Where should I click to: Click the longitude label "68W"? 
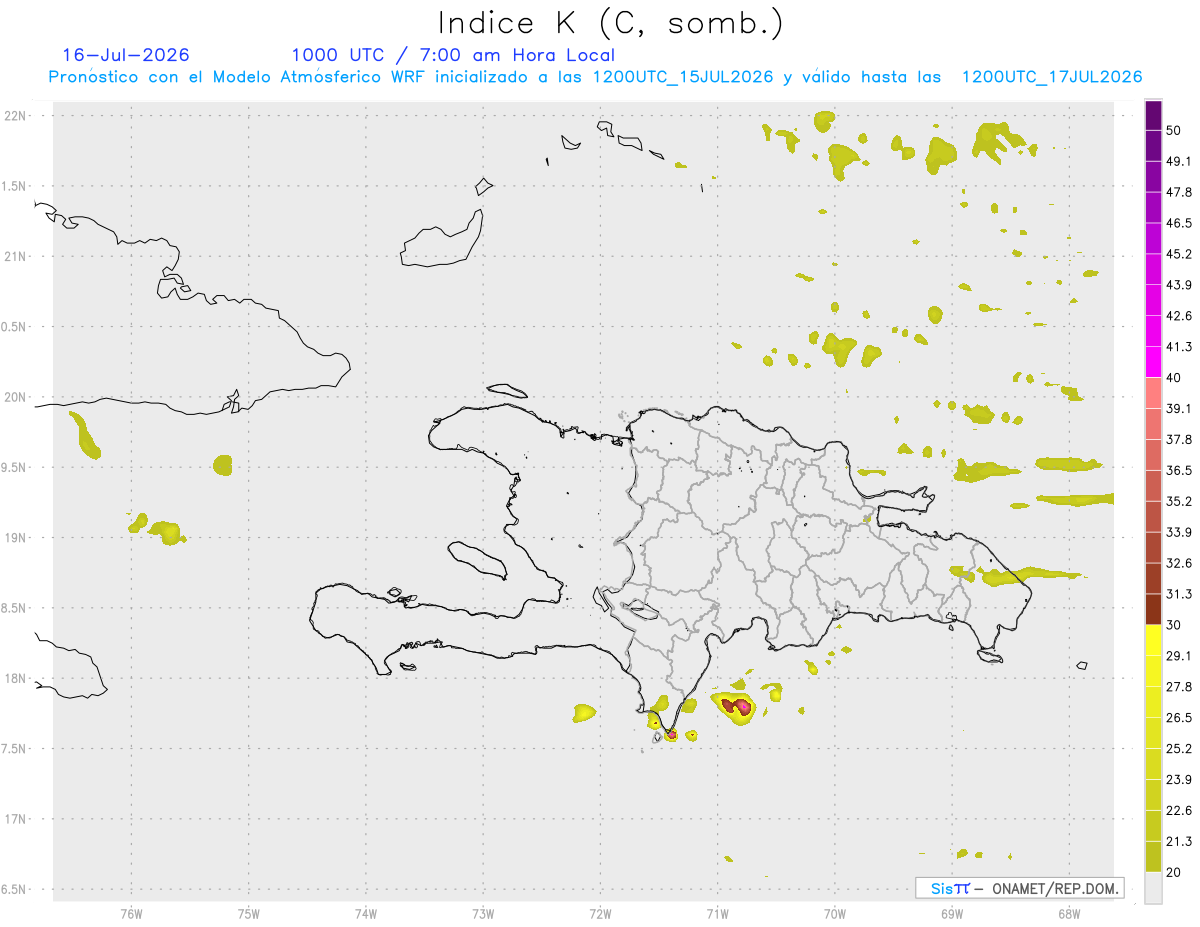pos(1068,913)
